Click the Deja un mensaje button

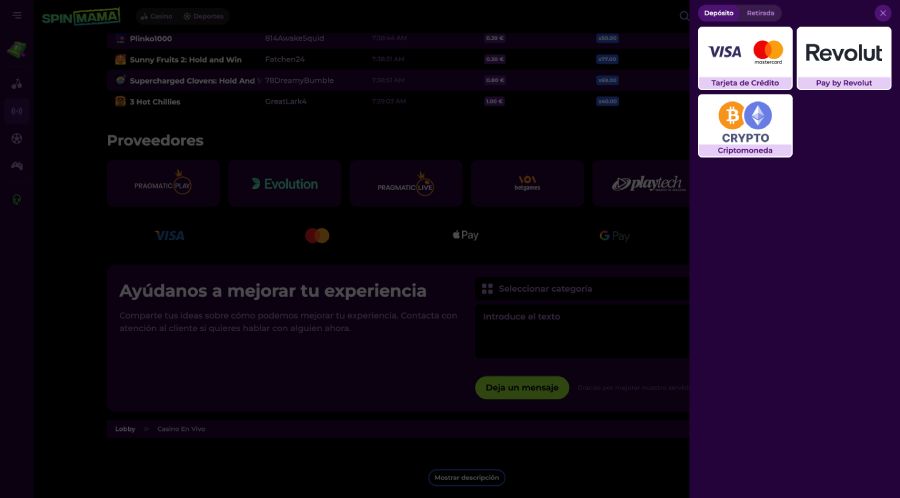click(522, 388)
